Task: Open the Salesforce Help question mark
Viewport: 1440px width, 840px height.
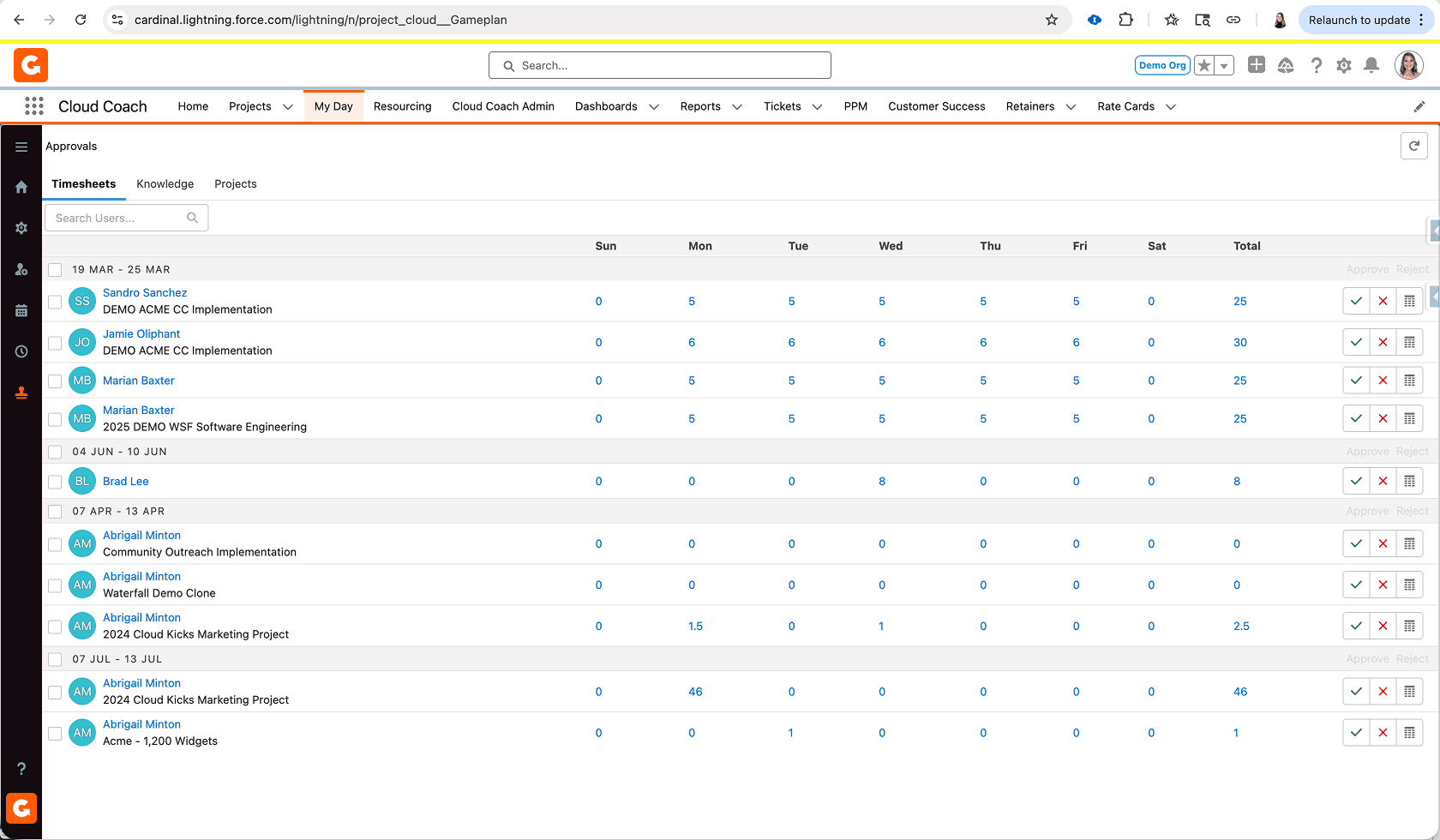Action: click(1317, 65)
